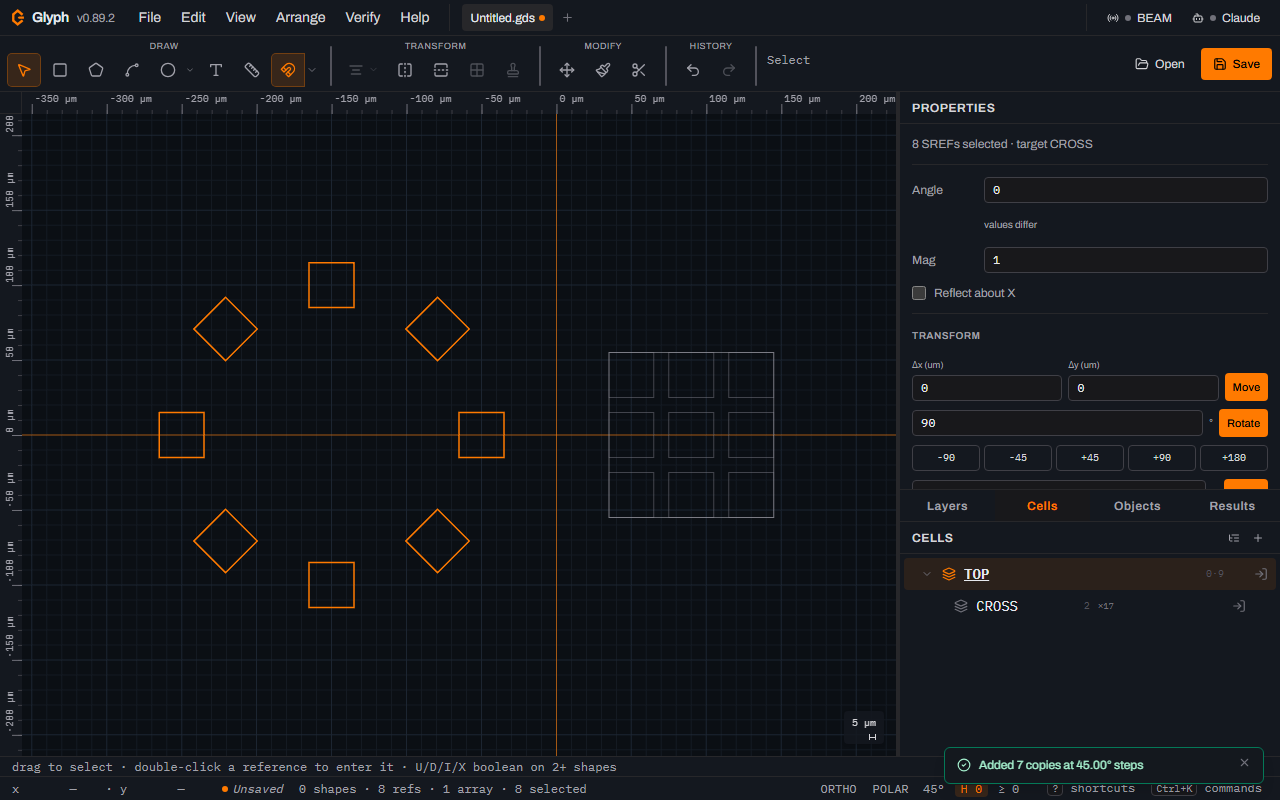This screenshot has height=800, width=1280.
Task: Enter the TOP cell via arrow icon
Action: click(x=1261, y=574)
